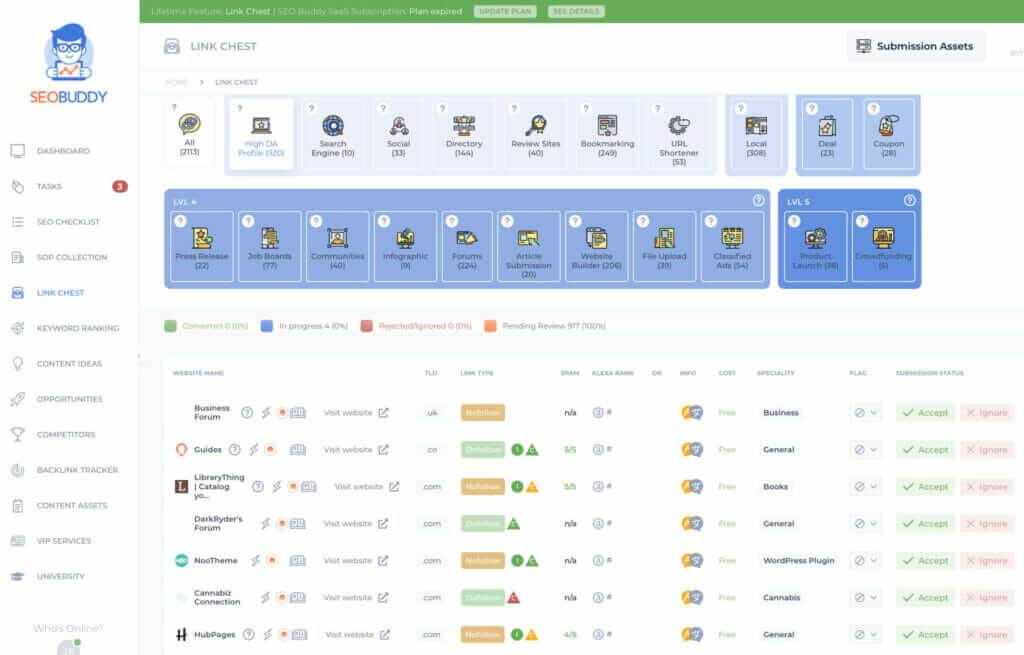Open flag dropdown for NooTheme row
Viewport: 1024px width, 655px height.
coord(866,561)
